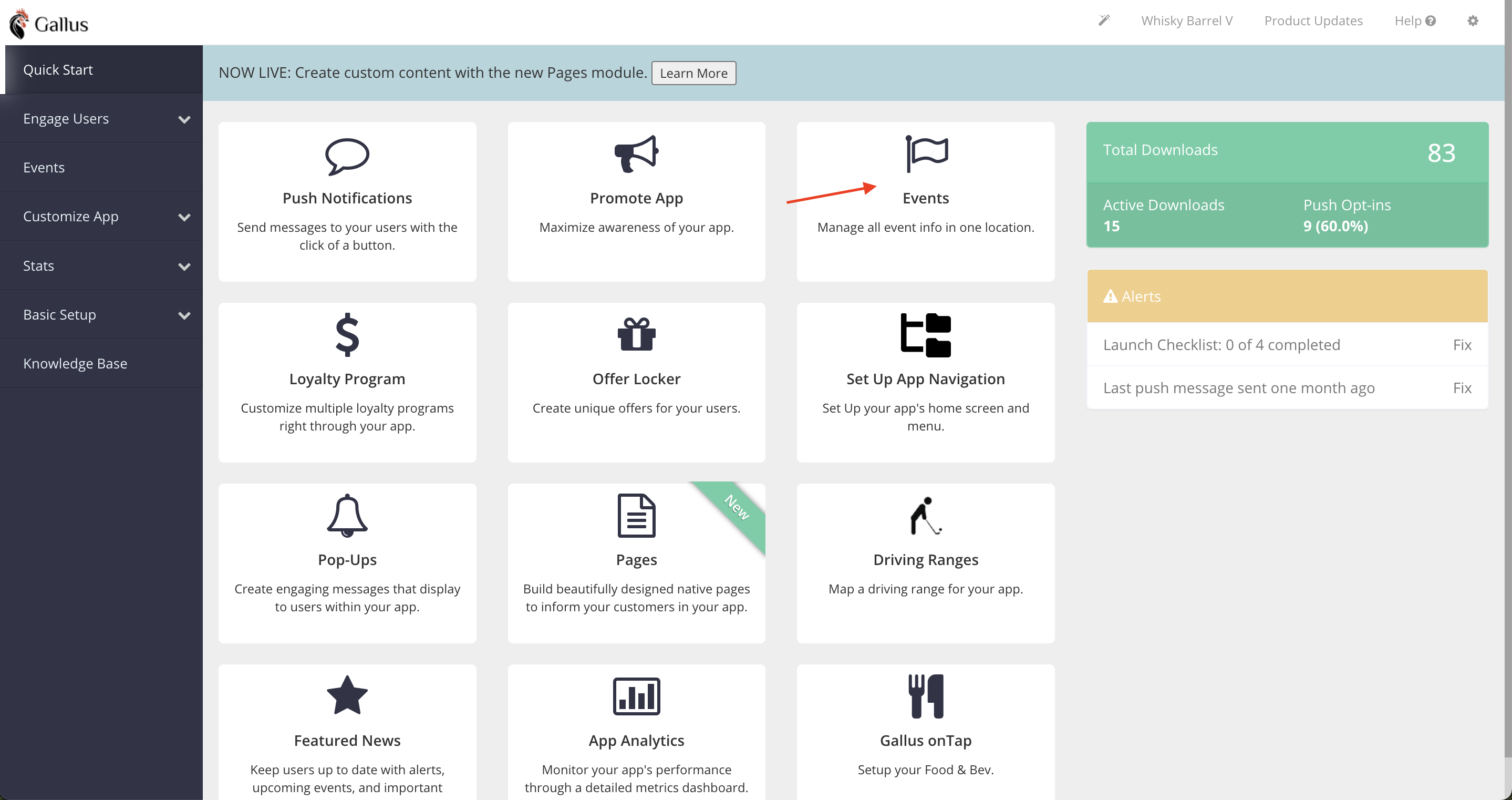Click the page vertical scrollbar
The width and height of the screenshot is (1512, 800).
tap(1507, 379)
